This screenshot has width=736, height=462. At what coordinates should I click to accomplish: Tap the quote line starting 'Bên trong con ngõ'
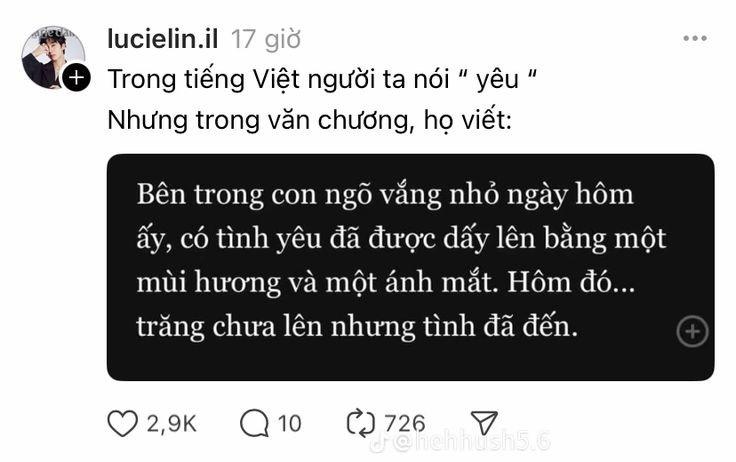coord(385,195)
